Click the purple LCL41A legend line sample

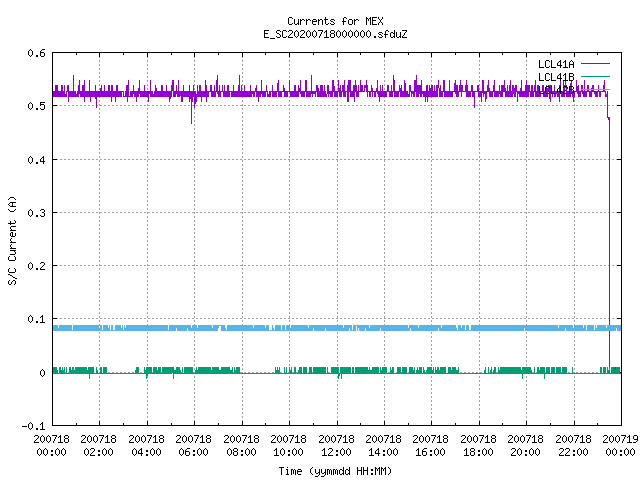click(x=595, y=64)
